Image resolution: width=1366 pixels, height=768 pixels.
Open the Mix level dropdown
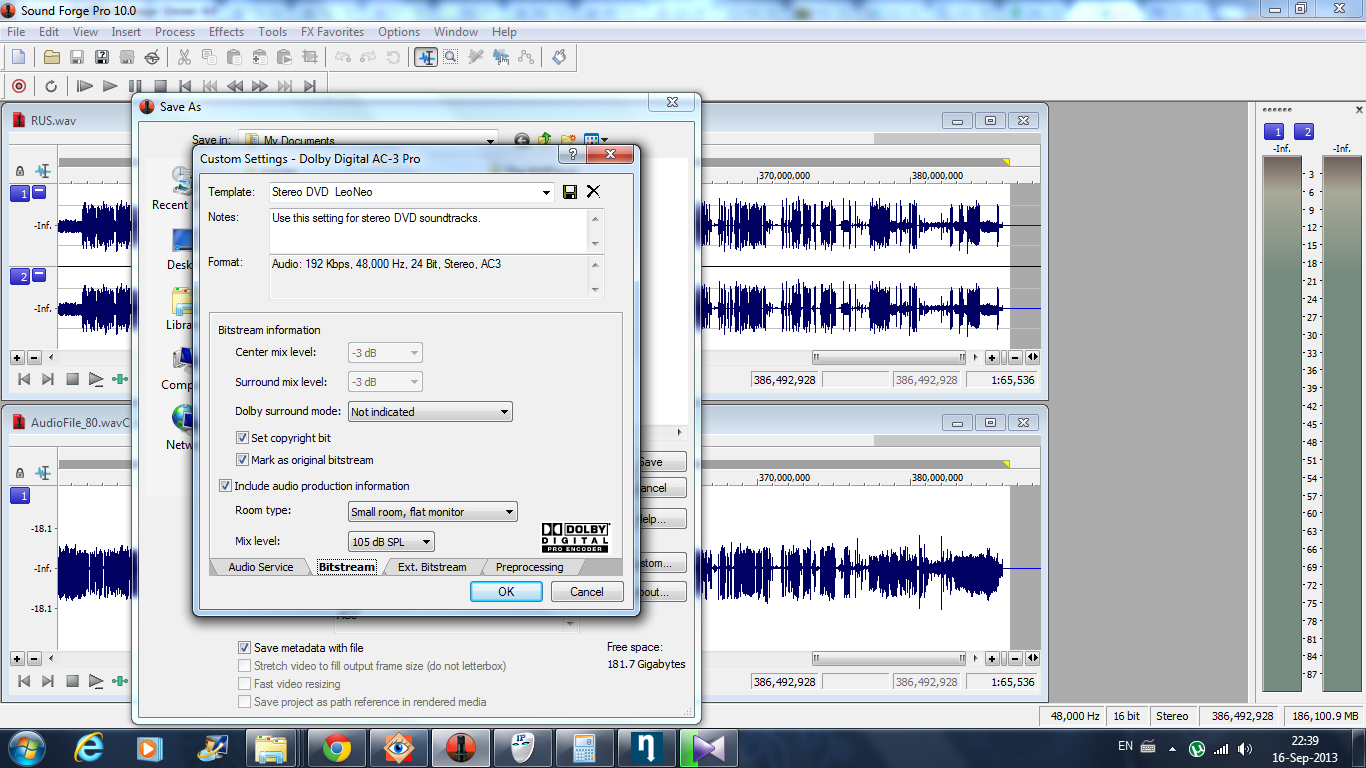pyautogui.click(x=426, y=542)
